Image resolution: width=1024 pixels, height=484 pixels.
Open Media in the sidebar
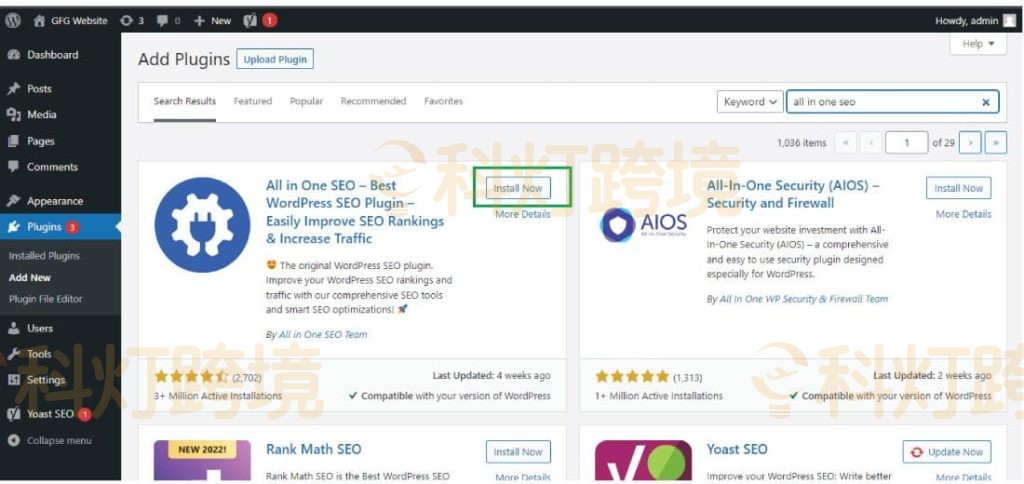[41, 114]
